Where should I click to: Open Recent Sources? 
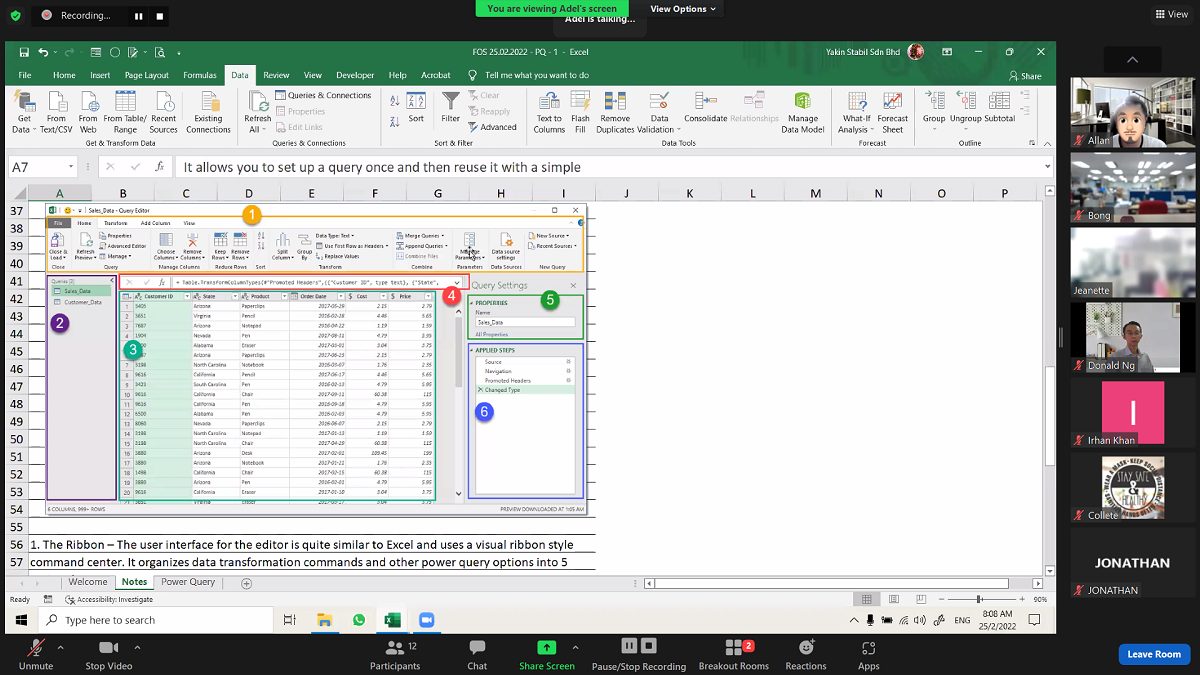coord(164,110)
